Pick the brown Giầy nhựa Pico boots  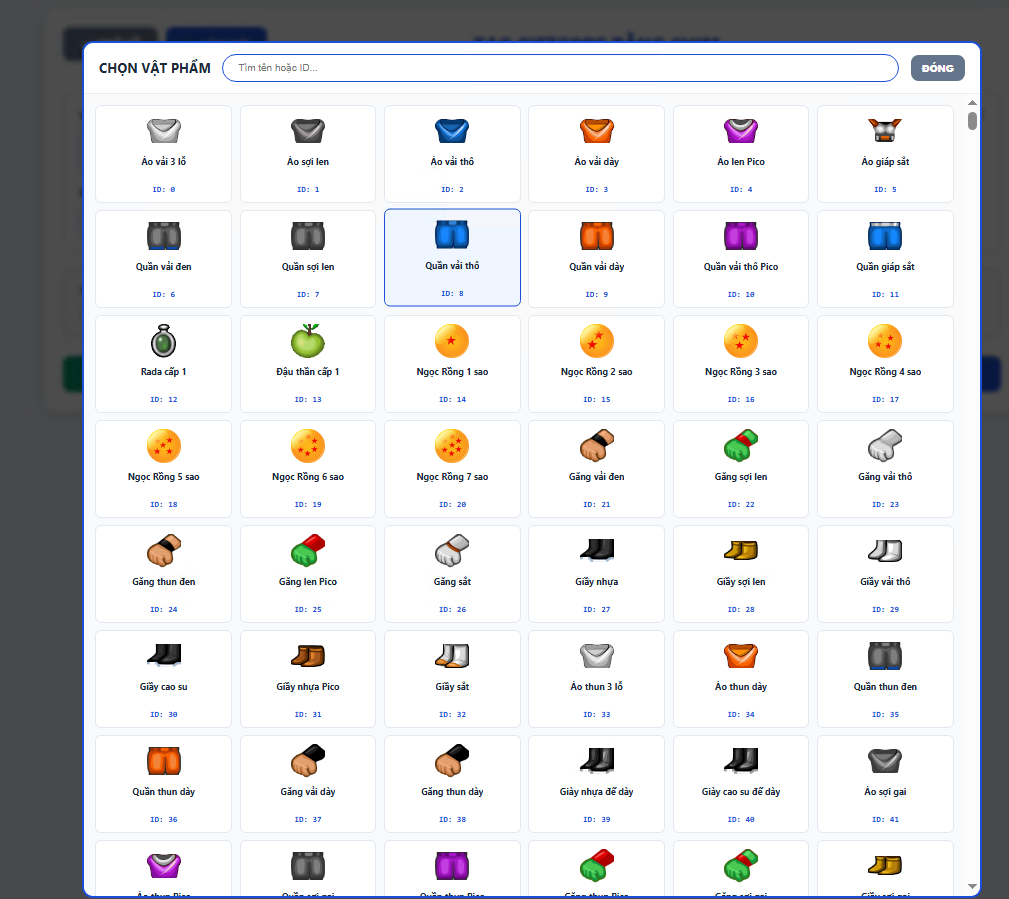pyautogui.click(x=308, y=656)
